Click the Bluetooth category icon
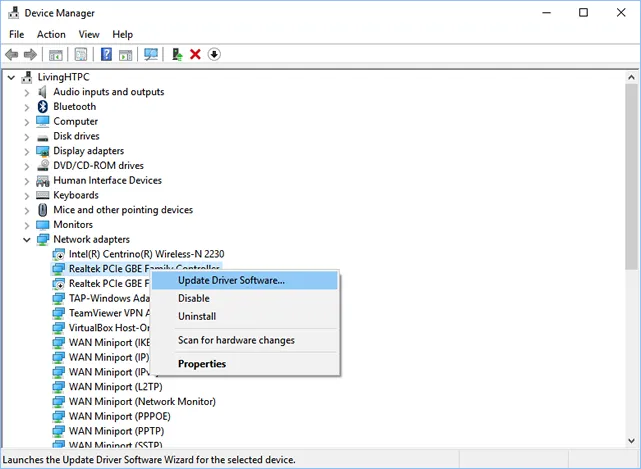Viewport: 641px width, 469px height. [x=43, y=107]
